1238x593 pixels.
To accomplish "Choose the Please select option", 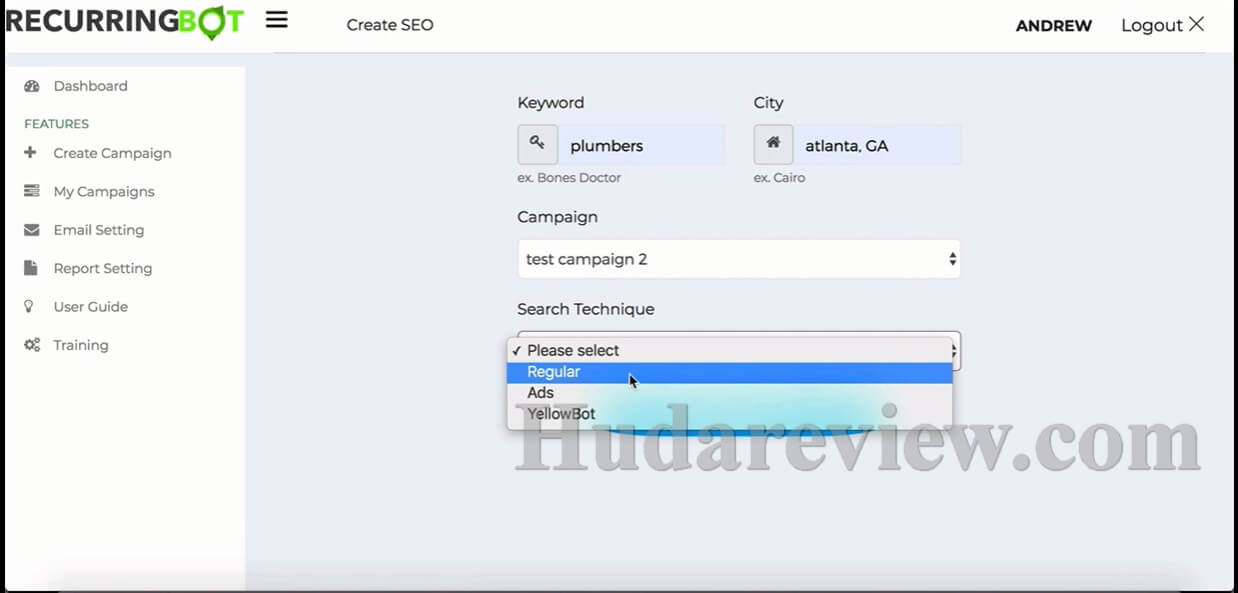I will click(x=730, y=350).
